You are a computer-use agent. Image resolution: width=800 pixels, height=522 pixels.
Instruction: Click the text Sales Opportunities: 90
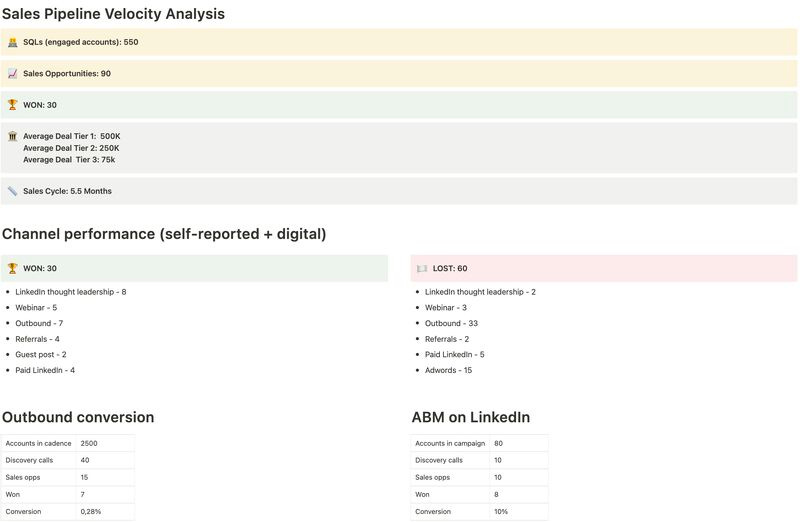tap(67, 73)
